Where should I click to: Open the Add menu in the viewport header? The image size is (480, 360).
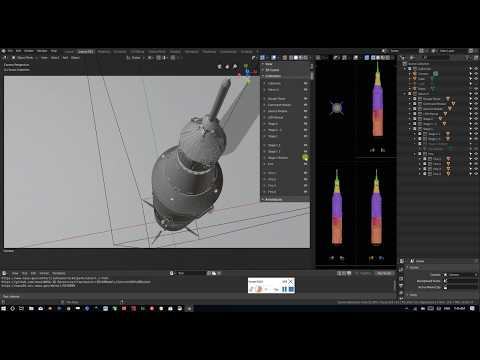(x=65, y=58)
